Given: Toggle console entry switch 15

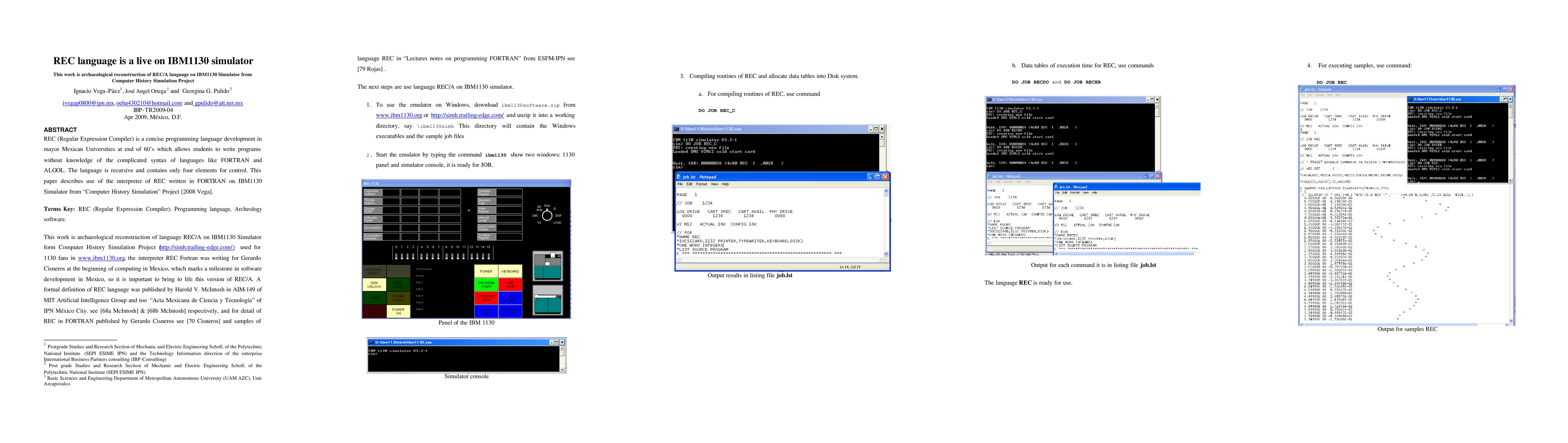Looking at the screenshot, I should pyautogui.click(x=489, y=257).
